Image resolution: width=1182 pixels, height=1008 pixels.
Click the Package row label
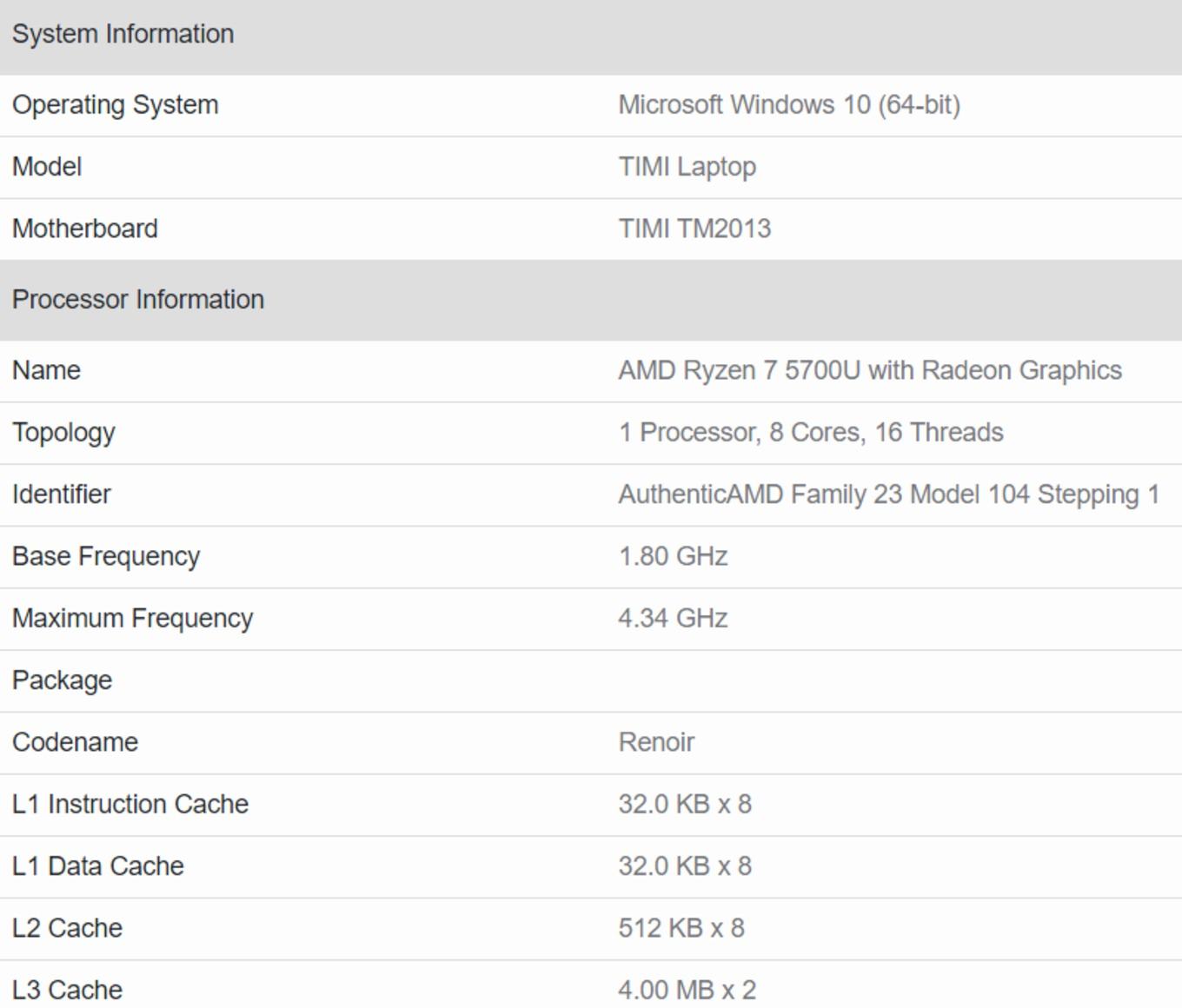click(x=62, y=680)
